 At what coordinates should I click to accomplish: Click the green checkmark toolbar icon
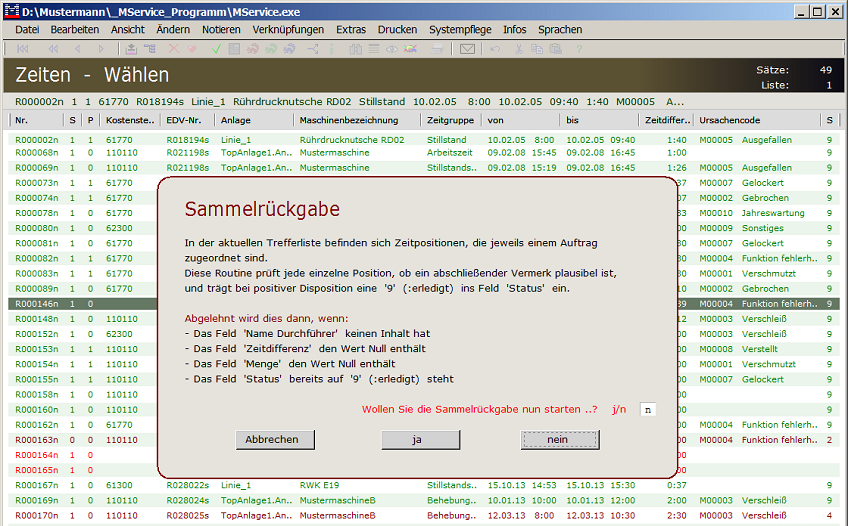pos(216,48)
